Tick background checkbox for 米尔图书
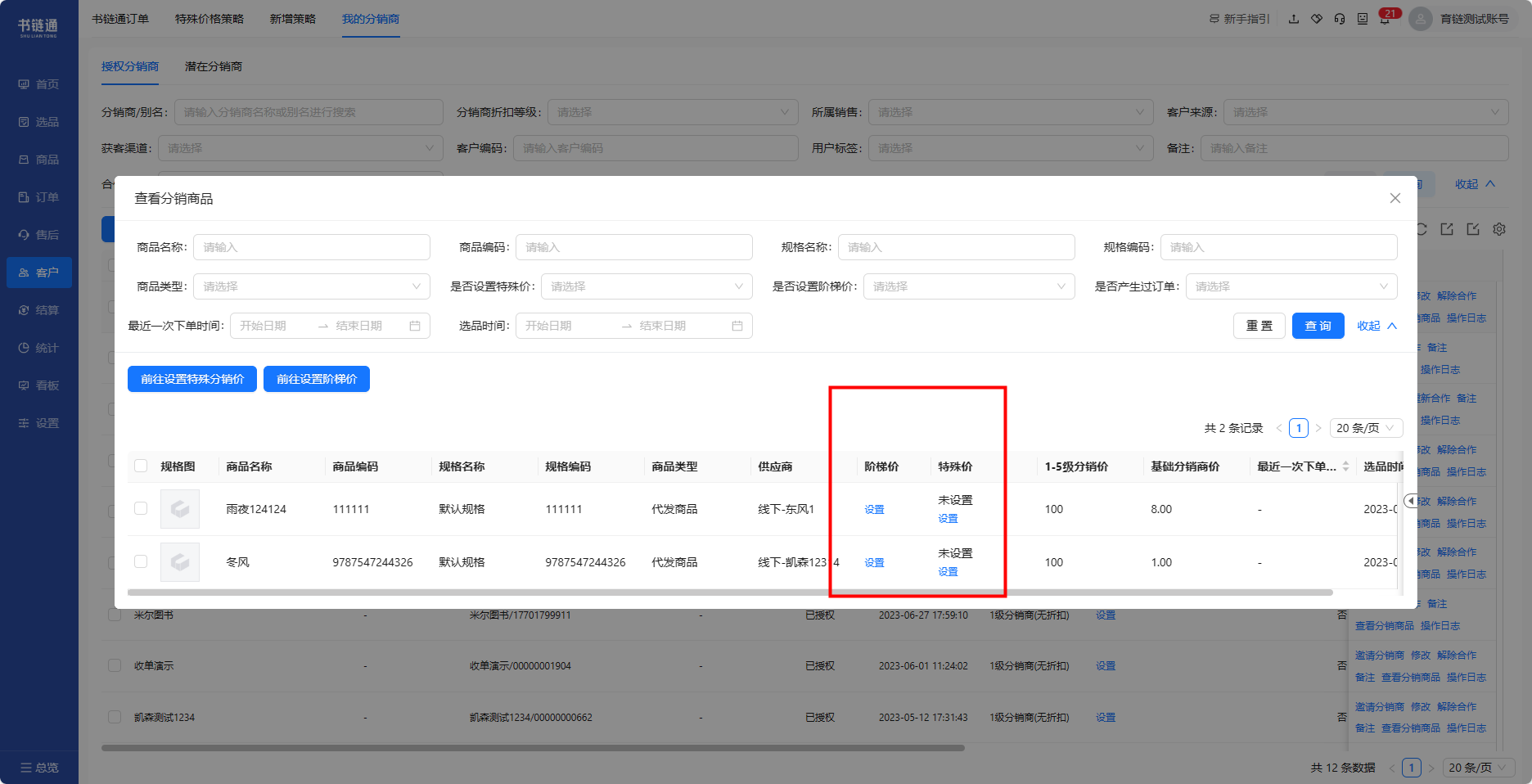Viewport: 1532px width, 784px height. [x=115, y=615]
